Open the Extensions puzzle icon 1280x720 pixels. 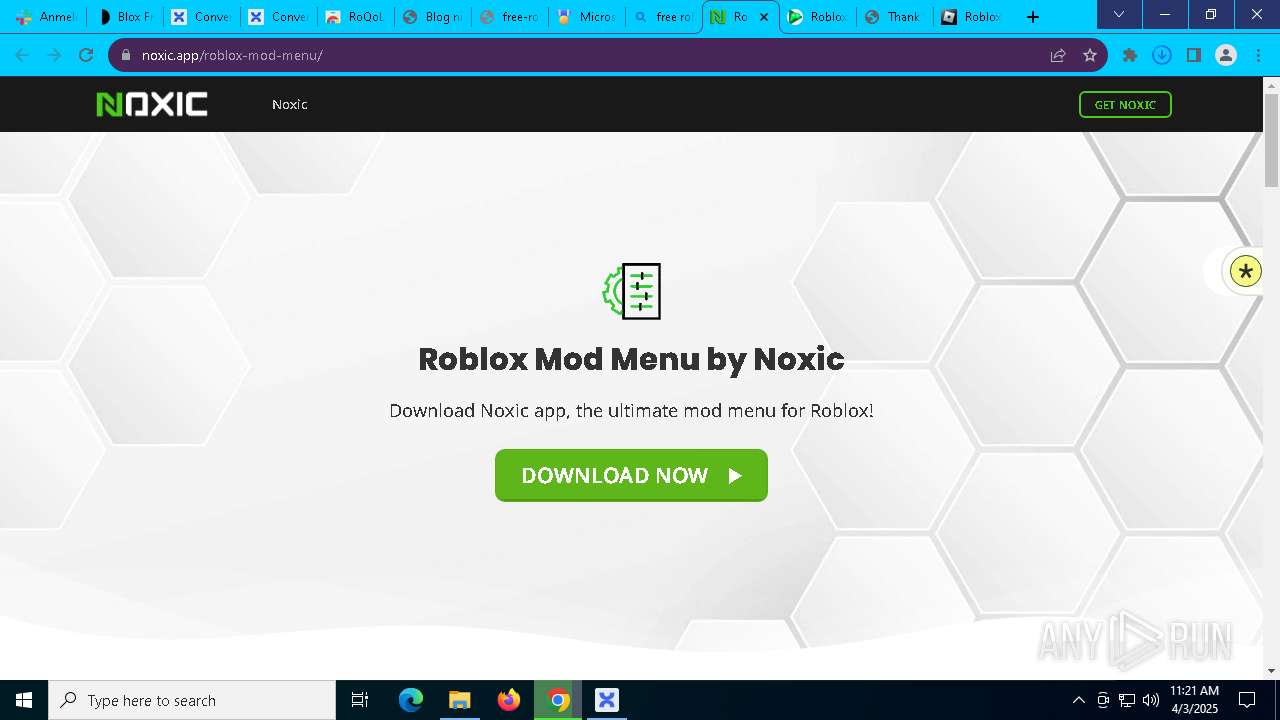point(1130,55)
